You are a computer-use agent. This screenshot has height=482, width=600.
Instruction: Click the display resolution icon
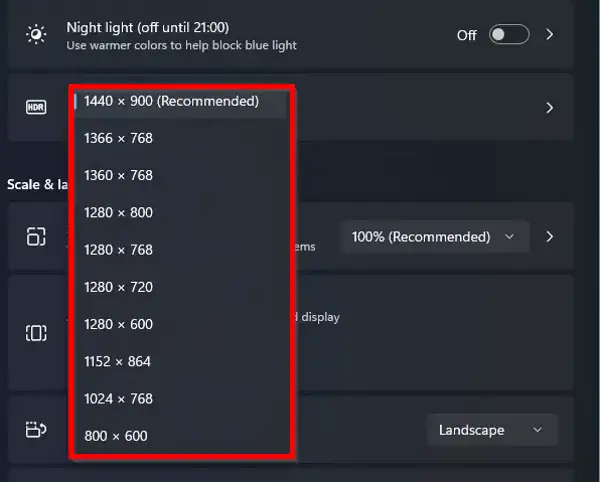[36, 333]
